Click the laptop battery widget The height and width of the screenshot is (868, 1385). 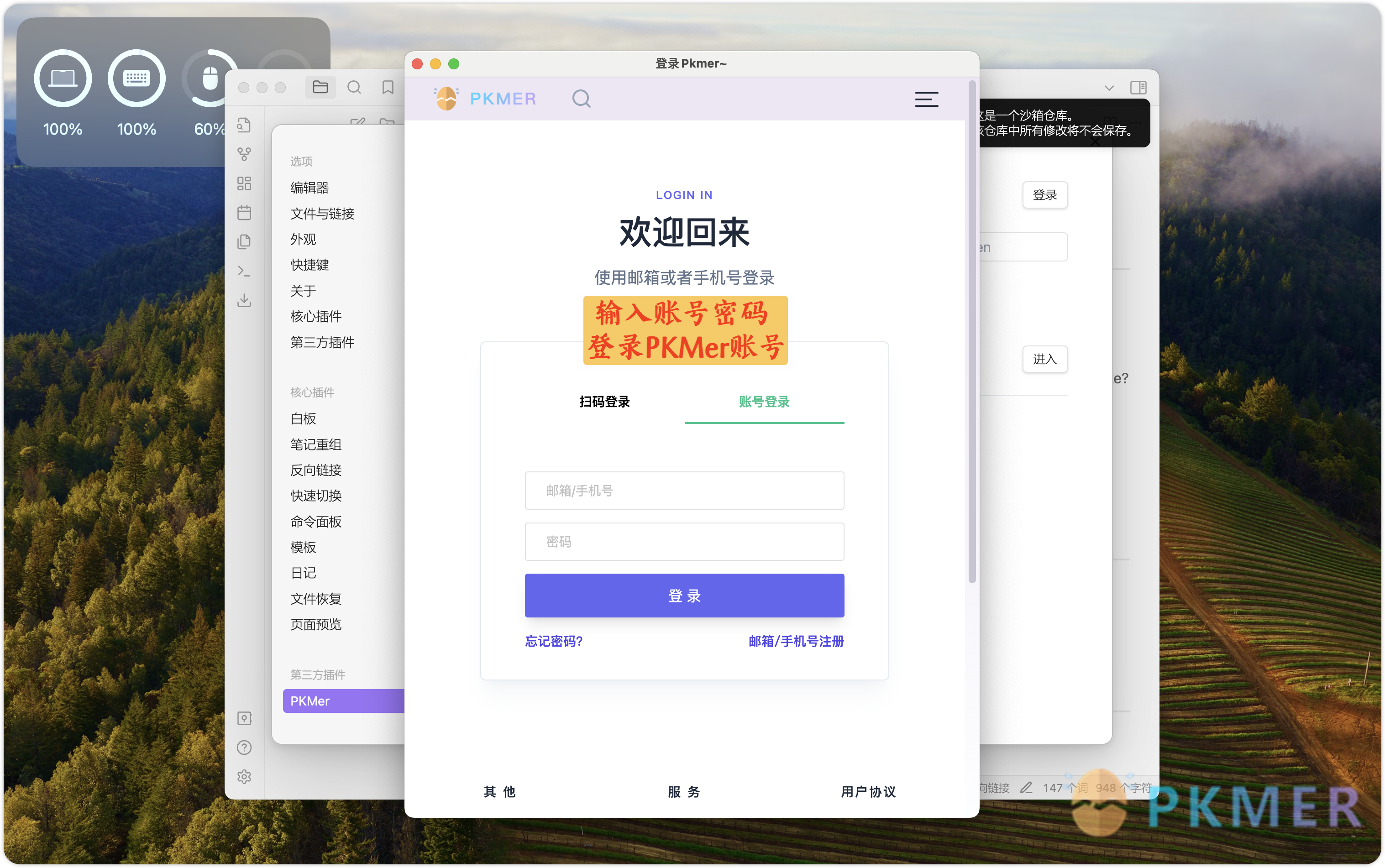(x=63, y=78)
